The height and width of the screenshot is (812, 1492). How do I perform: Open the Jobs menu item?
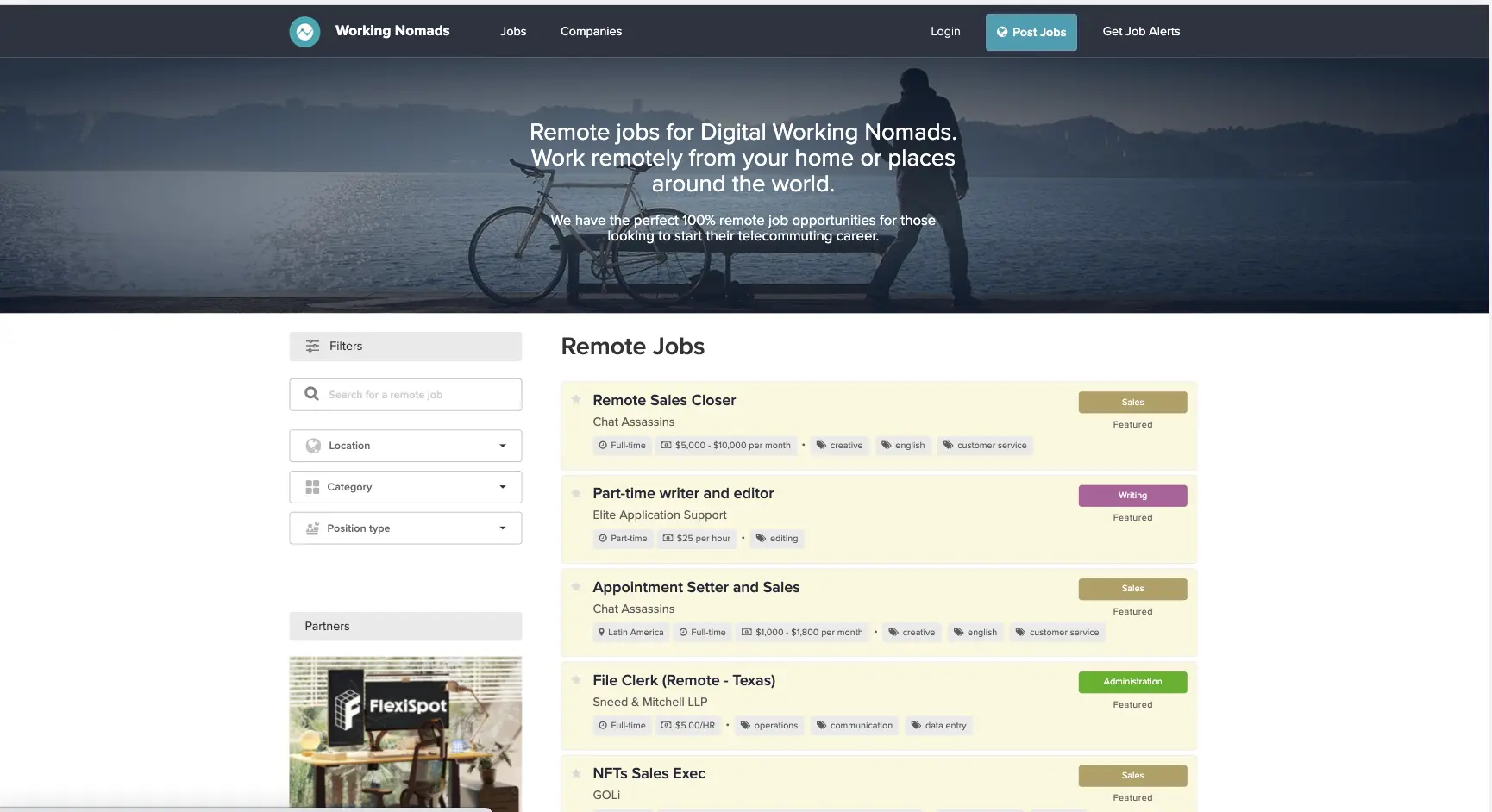pyautogui.click(x=512, y=32)
